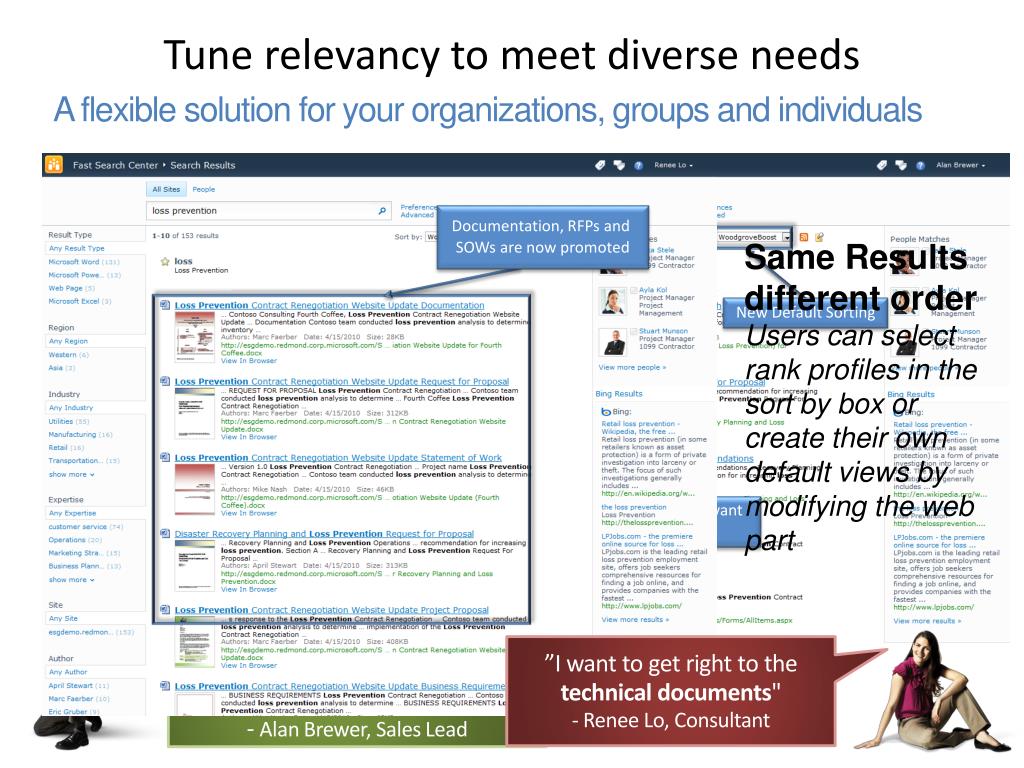Filter by Microsoft Excel result type
Image resolution: width=1024 pixels, height=768 pixels.
coord(80,301)
